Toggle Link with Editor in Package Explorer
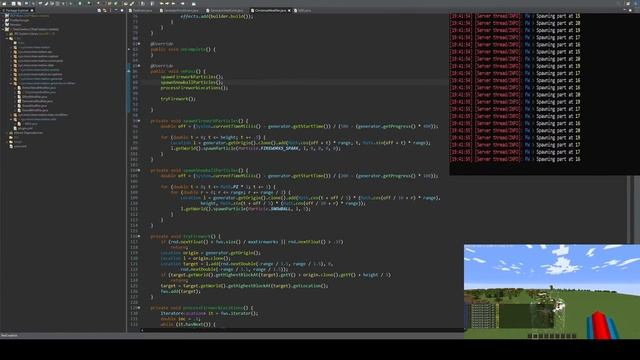 tap(104, 10)
